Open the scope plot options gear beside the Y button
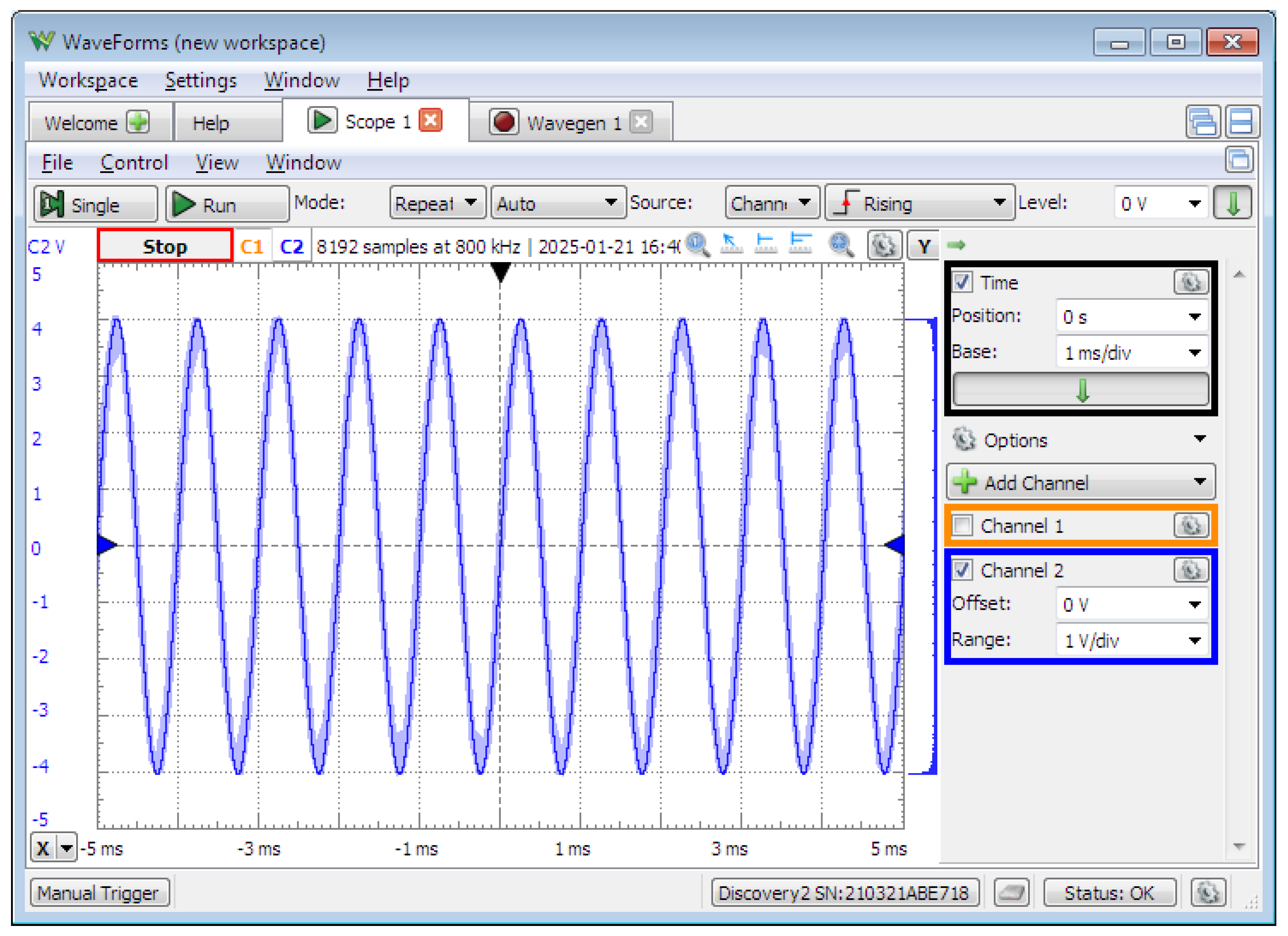 (x=884, y=245)
